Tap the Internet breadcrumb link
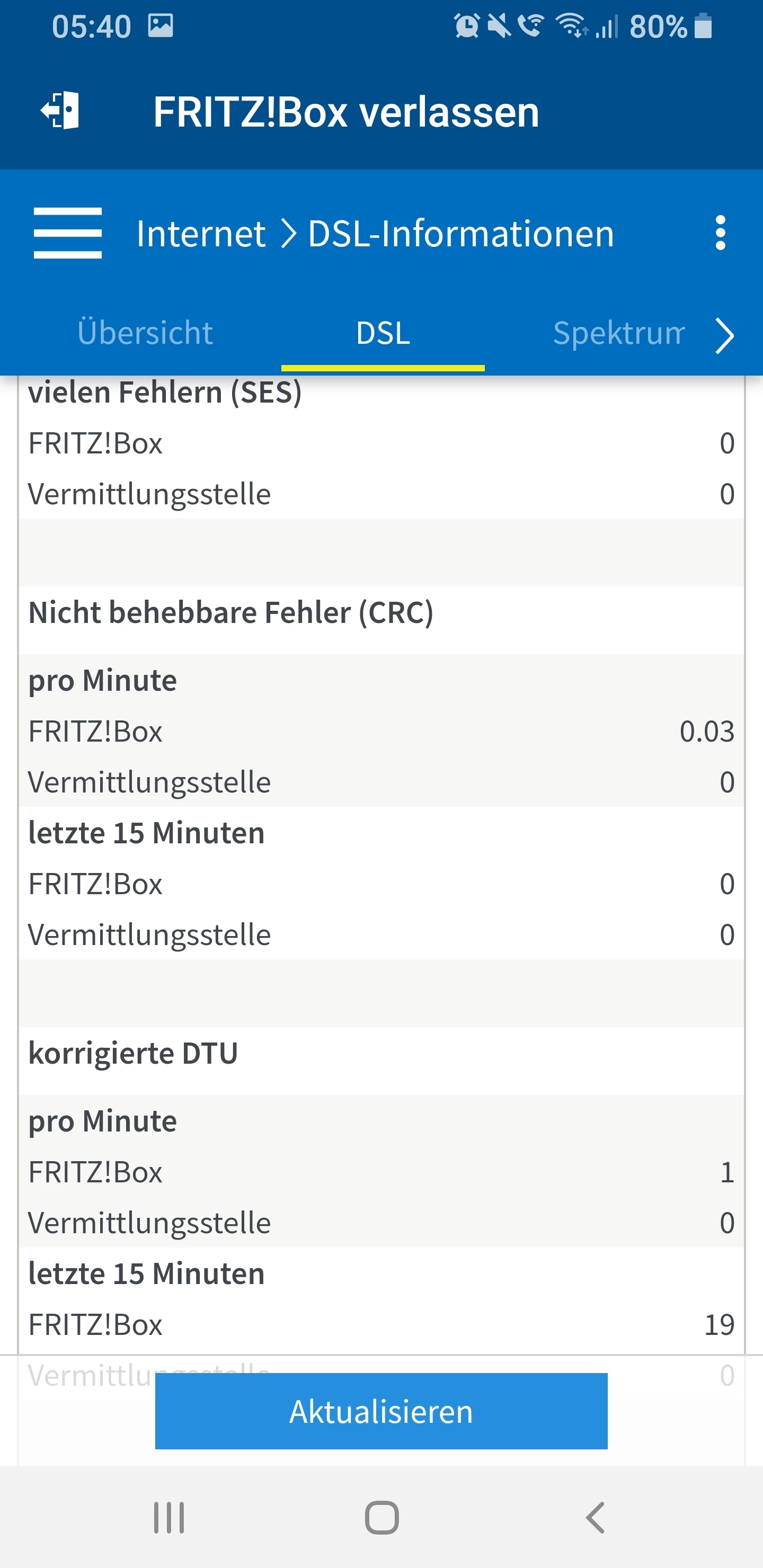763x1568 pixels. point(201,234)
